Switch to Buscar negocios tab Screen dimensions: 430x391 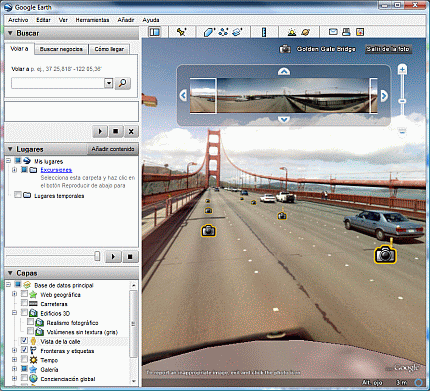click(61, 49)
